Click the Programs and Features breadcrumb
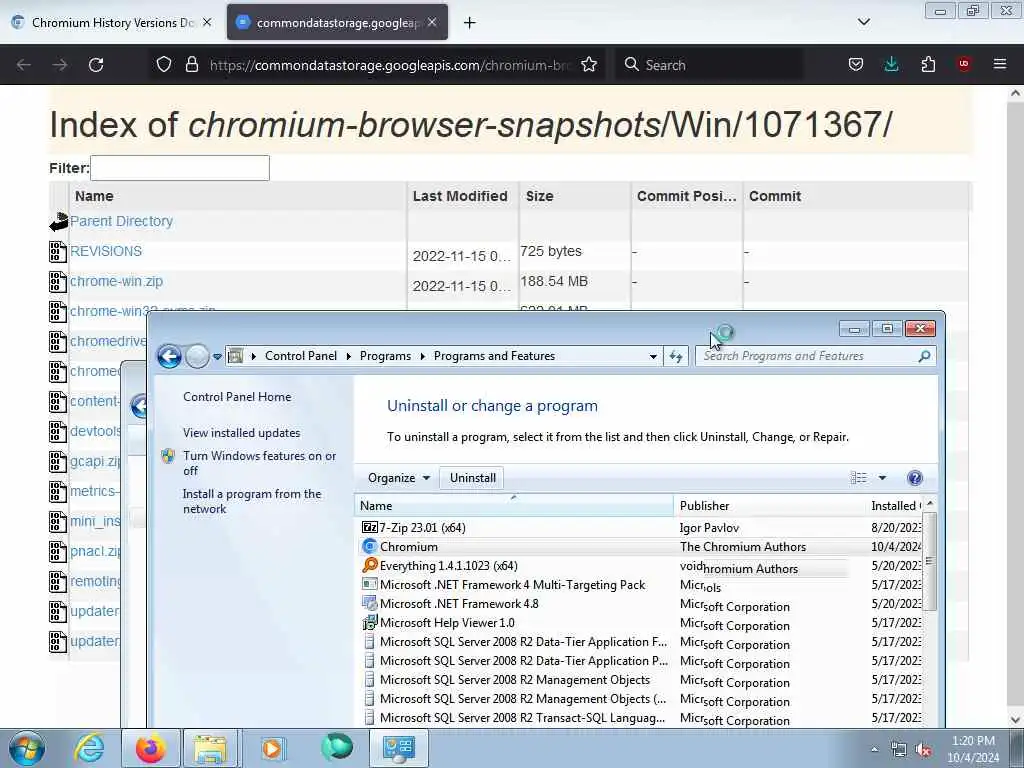This screenshot has width=1024, height=768. pyautogui.click(x=494, y=356)
